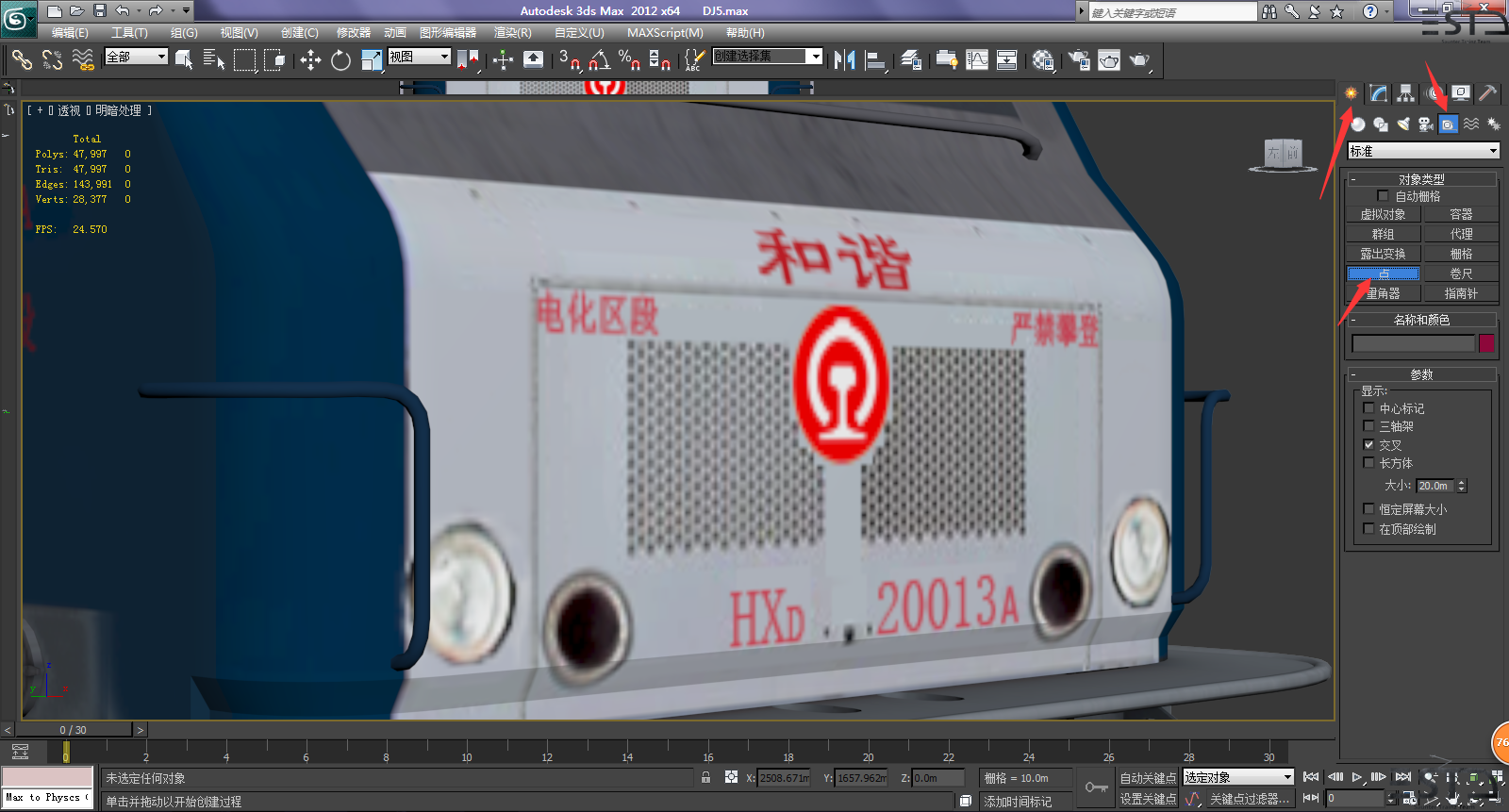
Task: Toggle 3D Snaps icon
Action: [569, 60]
